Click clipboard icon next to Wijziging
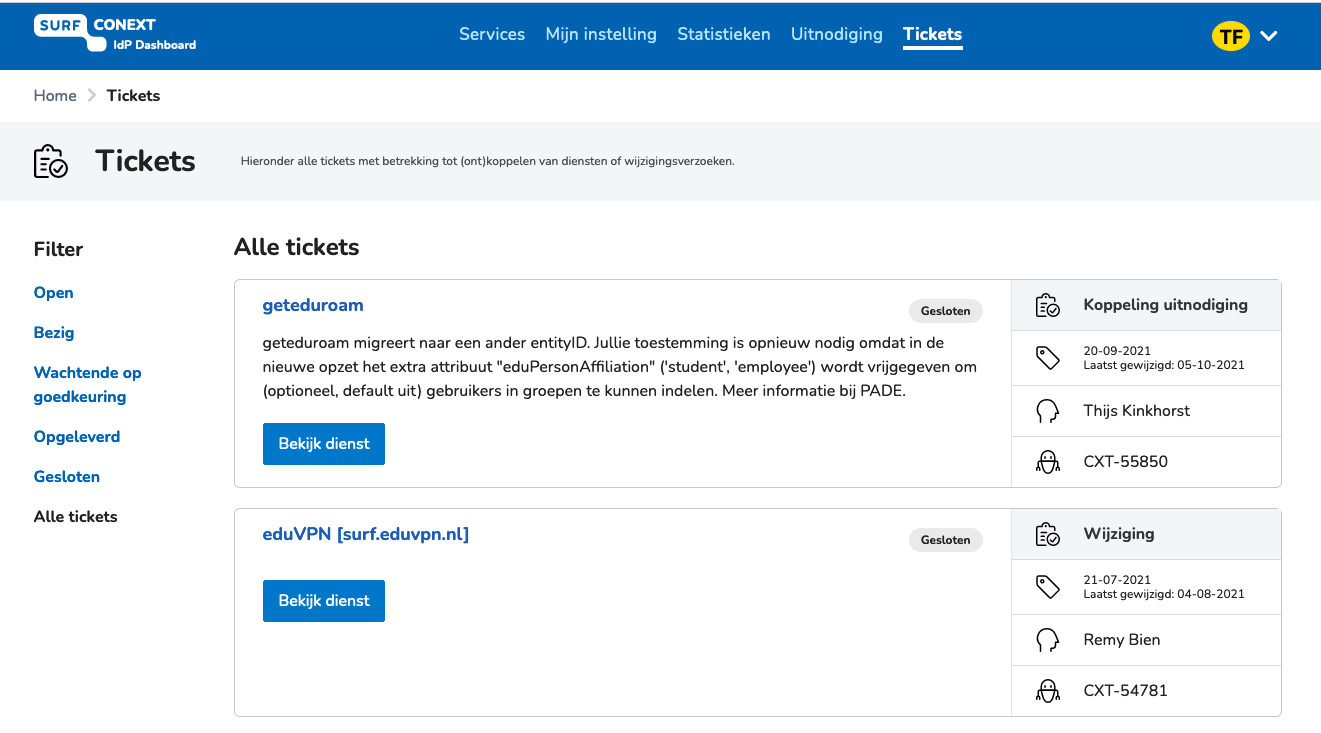The image size is (1321, 733). coord(1047,534)
